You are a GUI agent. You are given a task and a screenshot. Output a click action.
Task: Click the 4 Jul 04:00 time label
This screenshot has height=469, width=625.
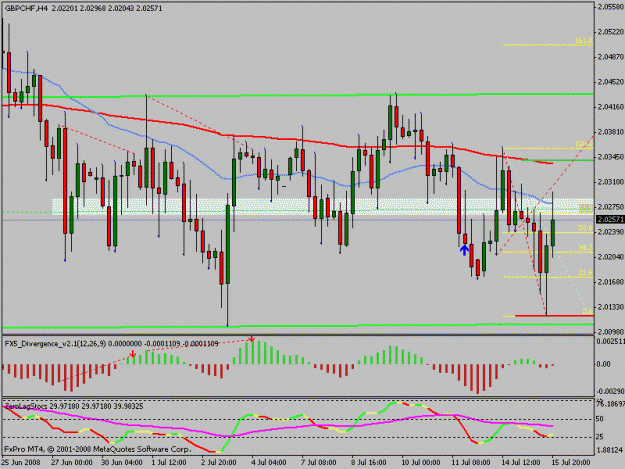269,462
